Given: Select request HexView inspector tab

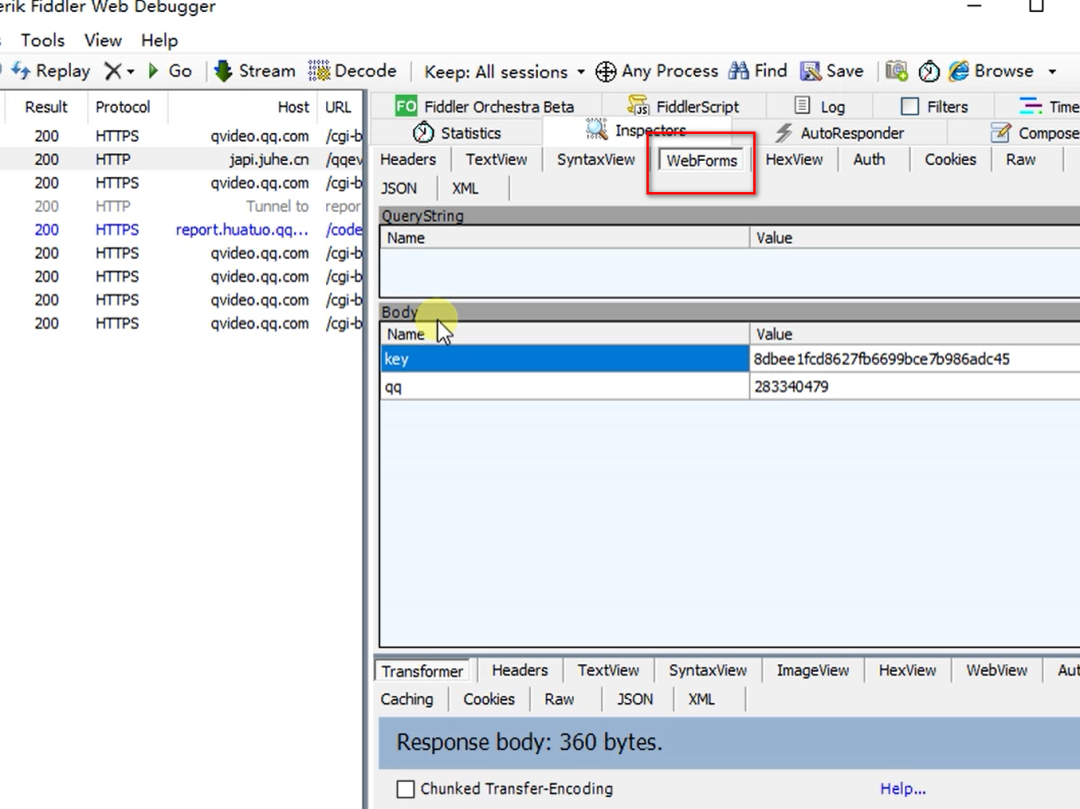Looking at the screenshot, I should pyautogui.click(x=794, y=160).
